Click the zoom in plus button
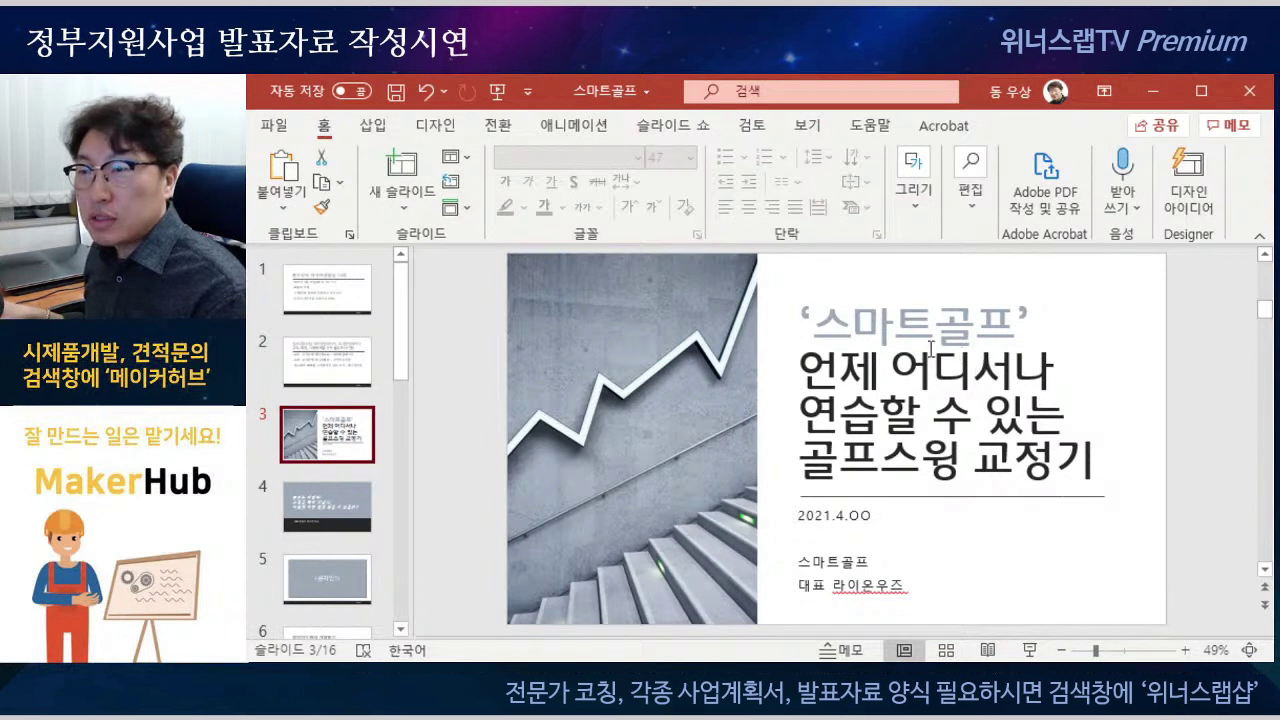 coord(1185,650)
